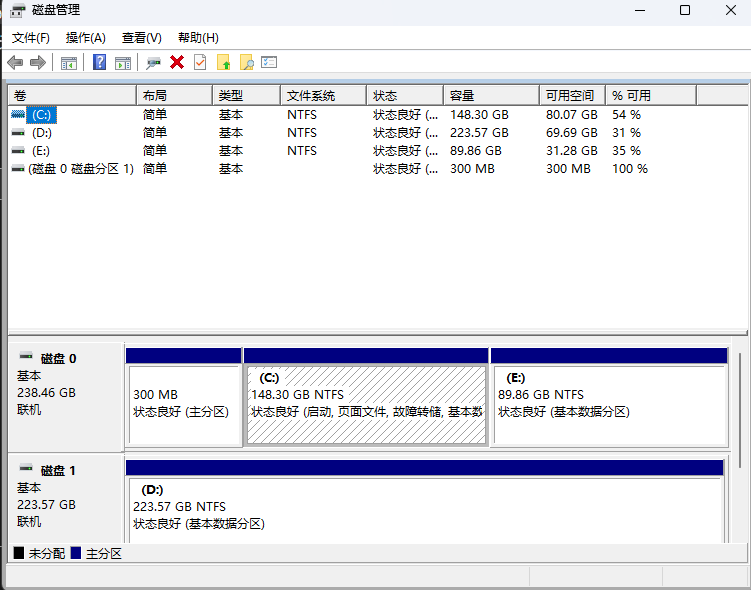Click the red X delete icon
Screen dimensions: 751x590
click(x=177, y=62)
